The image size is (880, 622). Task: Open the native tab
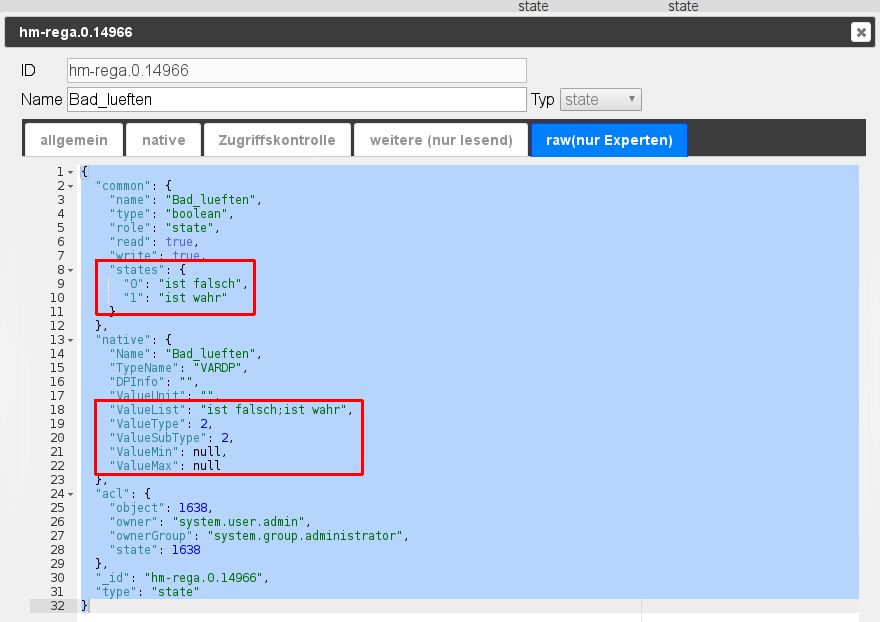click(x=163, y=140)
